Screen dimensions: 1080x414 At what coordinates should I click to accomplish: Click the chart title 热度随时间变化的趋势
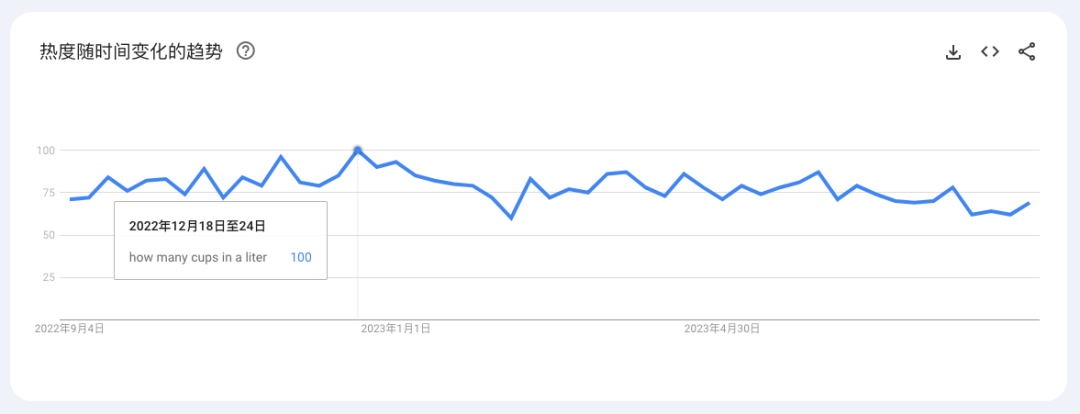click(130, 51)
